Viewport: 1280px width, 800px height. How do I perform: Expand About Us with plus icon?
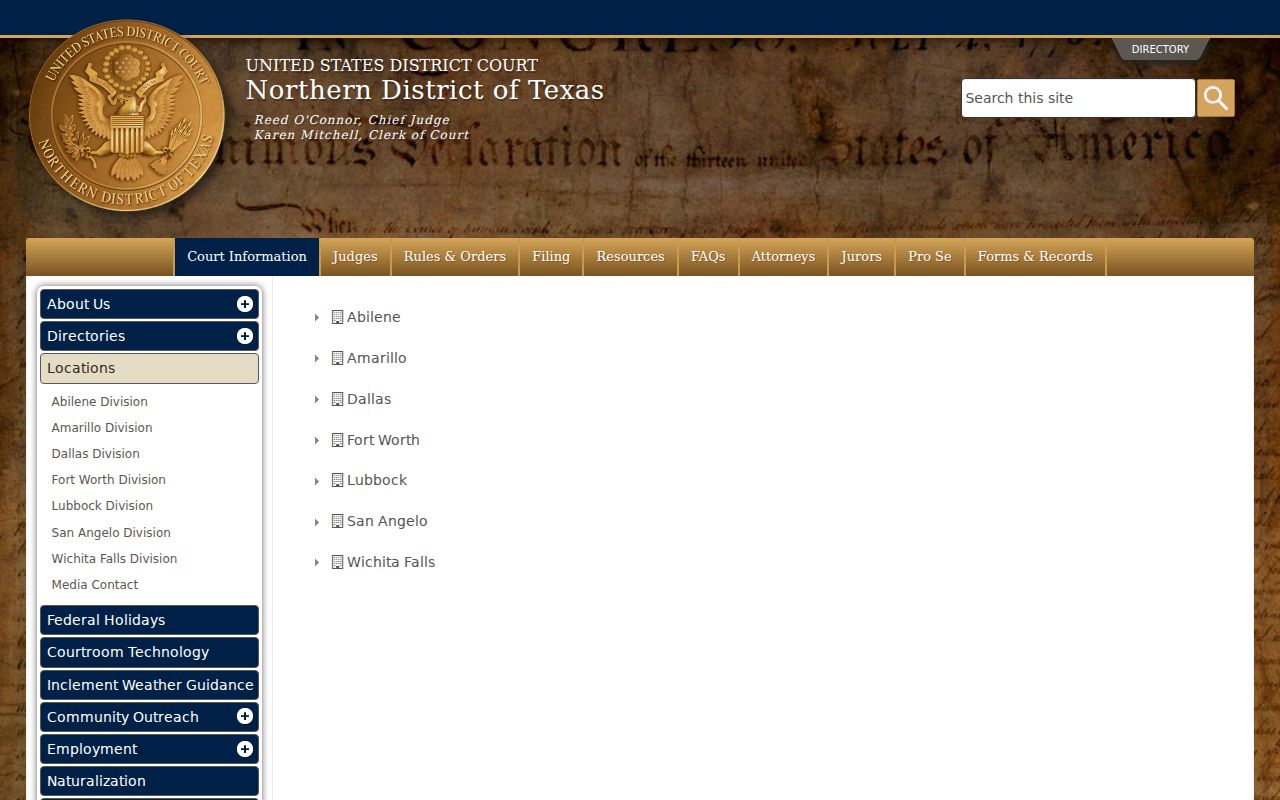click(x=244, y=304)
